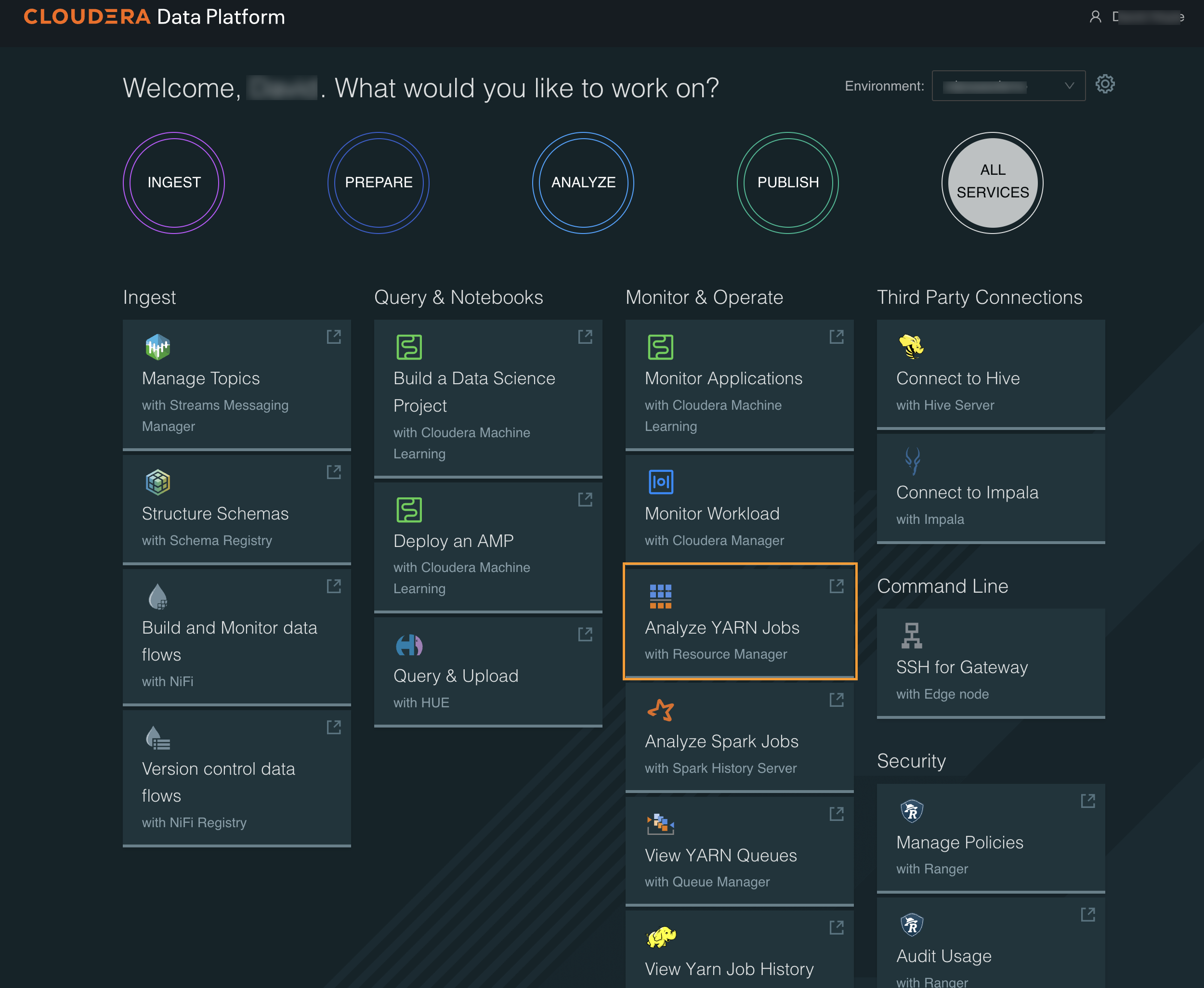Viewport: 1204px width, 988px height.
Task: Open Analyze YARN Jobs external link icon
Action: coord(836,585)
